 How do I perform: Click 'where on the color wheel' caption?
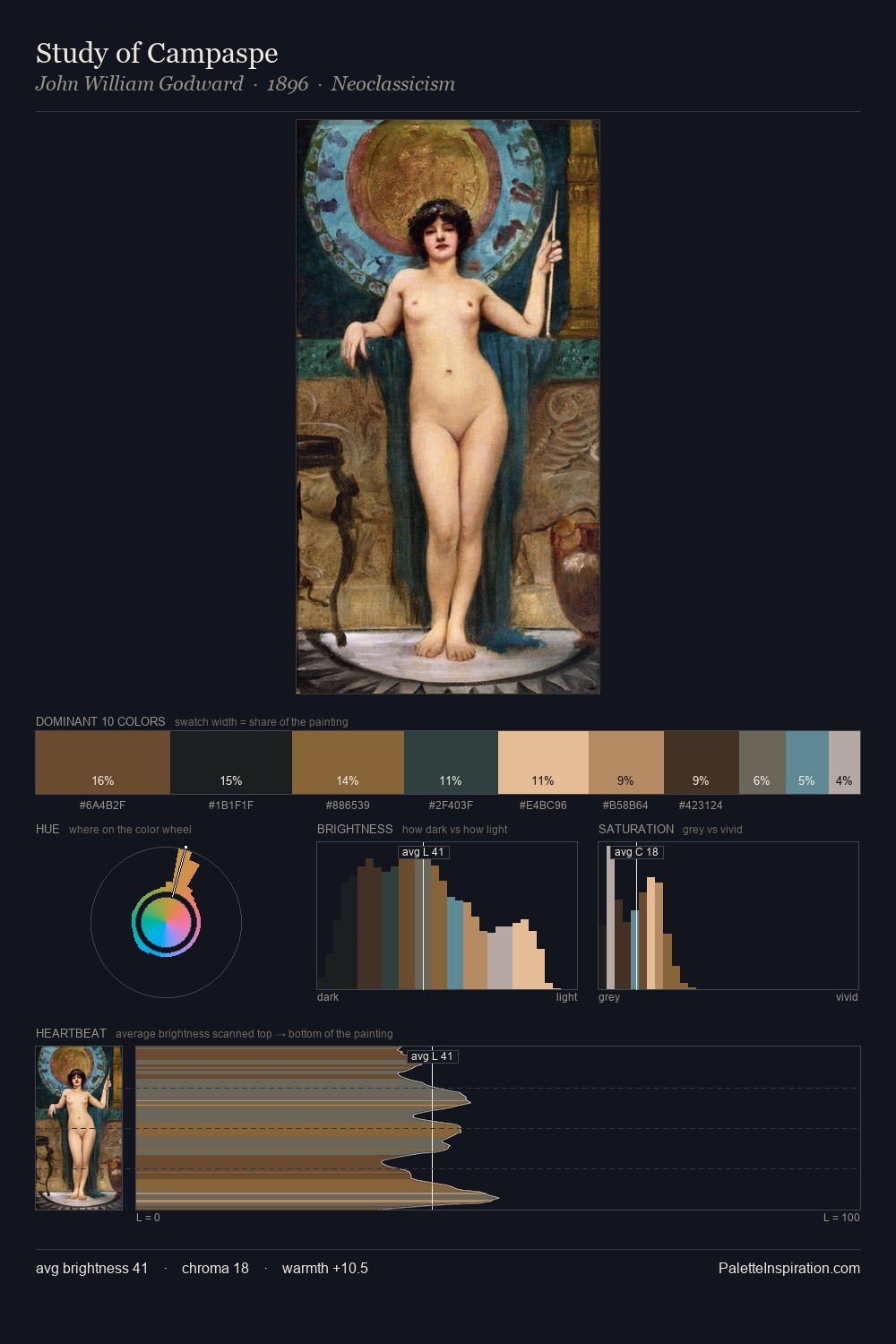(130, 830)
